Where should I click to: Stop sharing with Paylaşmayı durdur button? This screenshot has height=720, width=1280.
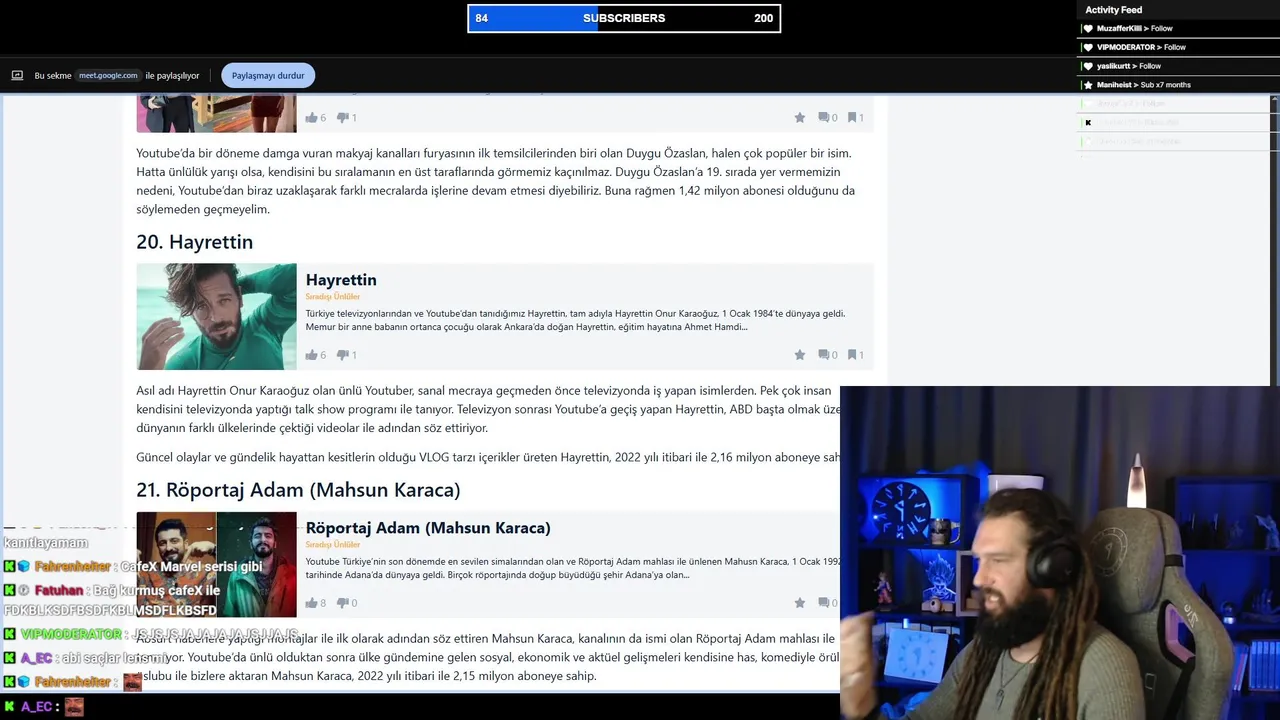(268, 75)
